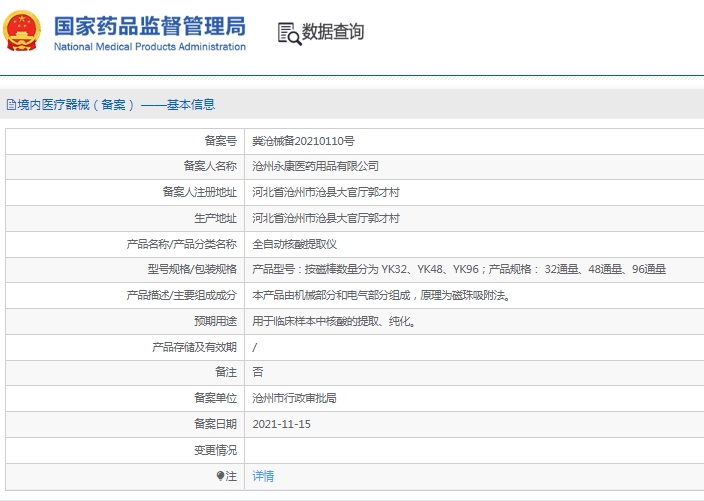
Task: Click the 型号规格/包装规格 label
Action: (x=192, y=269)
